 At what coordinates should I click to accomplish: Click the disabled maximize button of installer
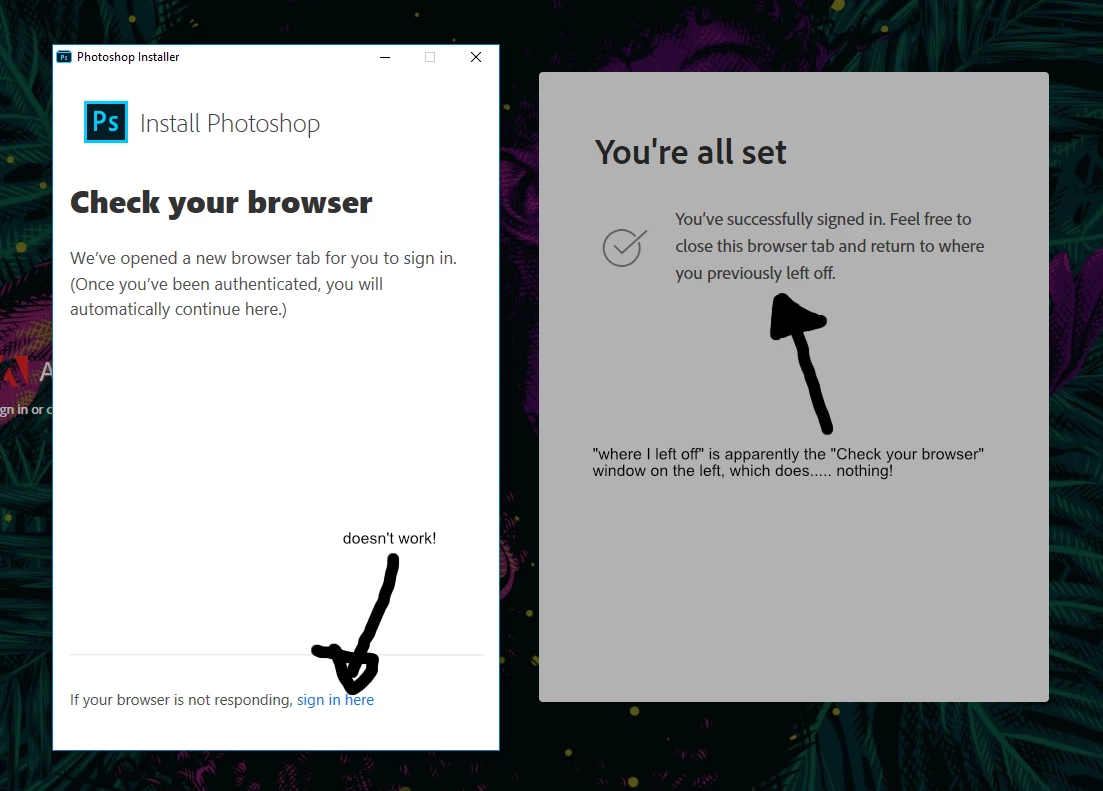click(430, 57)
